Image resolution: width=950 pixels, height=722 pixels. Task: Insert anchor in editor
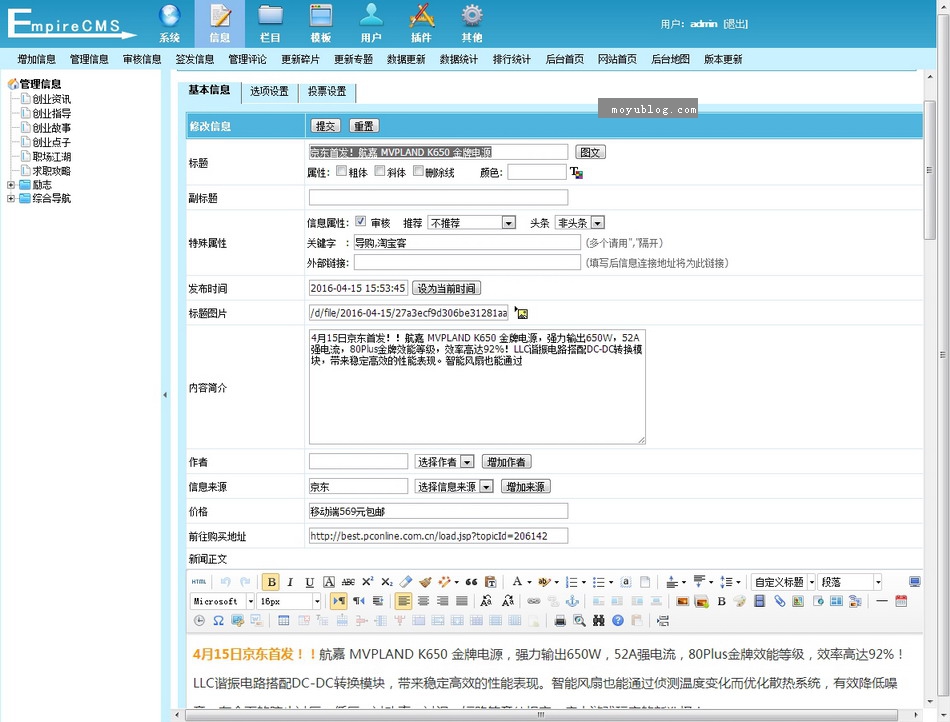[x=572, y=601]
